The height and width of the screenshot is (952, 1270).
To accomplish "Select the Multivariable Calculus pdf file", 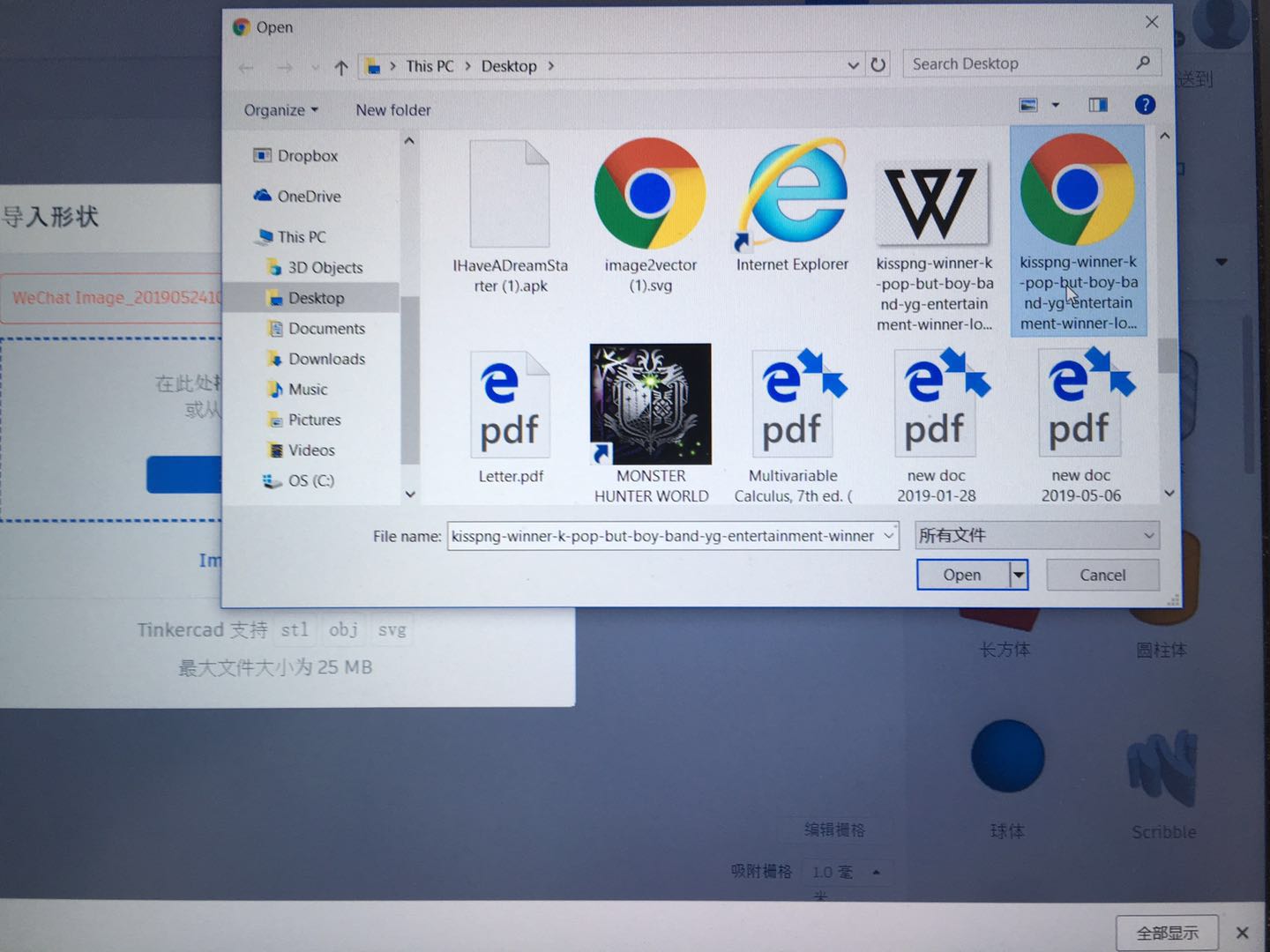I will pyautogui.click(x=792, y=426).
